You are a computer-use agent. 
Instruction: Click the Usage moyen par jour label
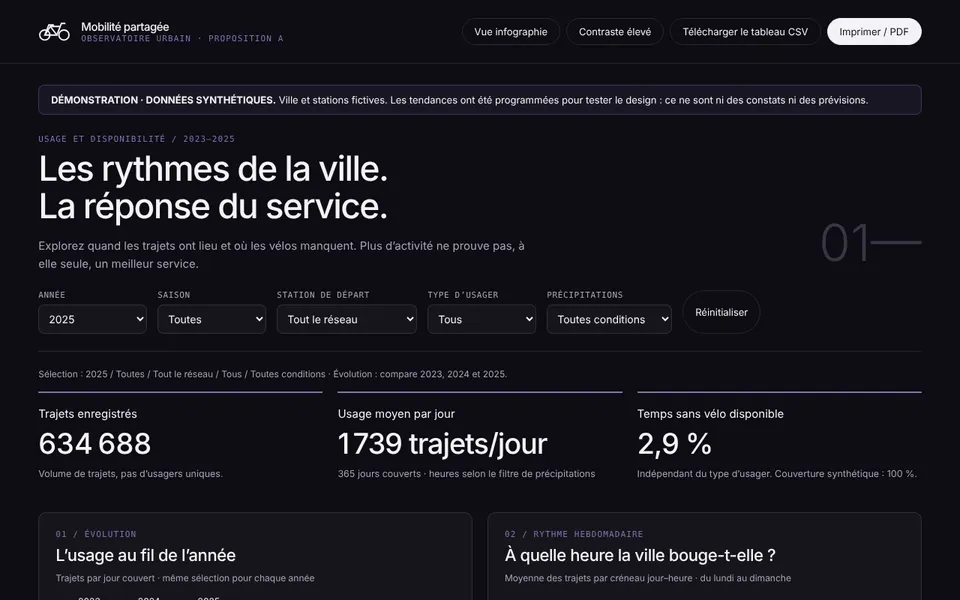point(396,414)
